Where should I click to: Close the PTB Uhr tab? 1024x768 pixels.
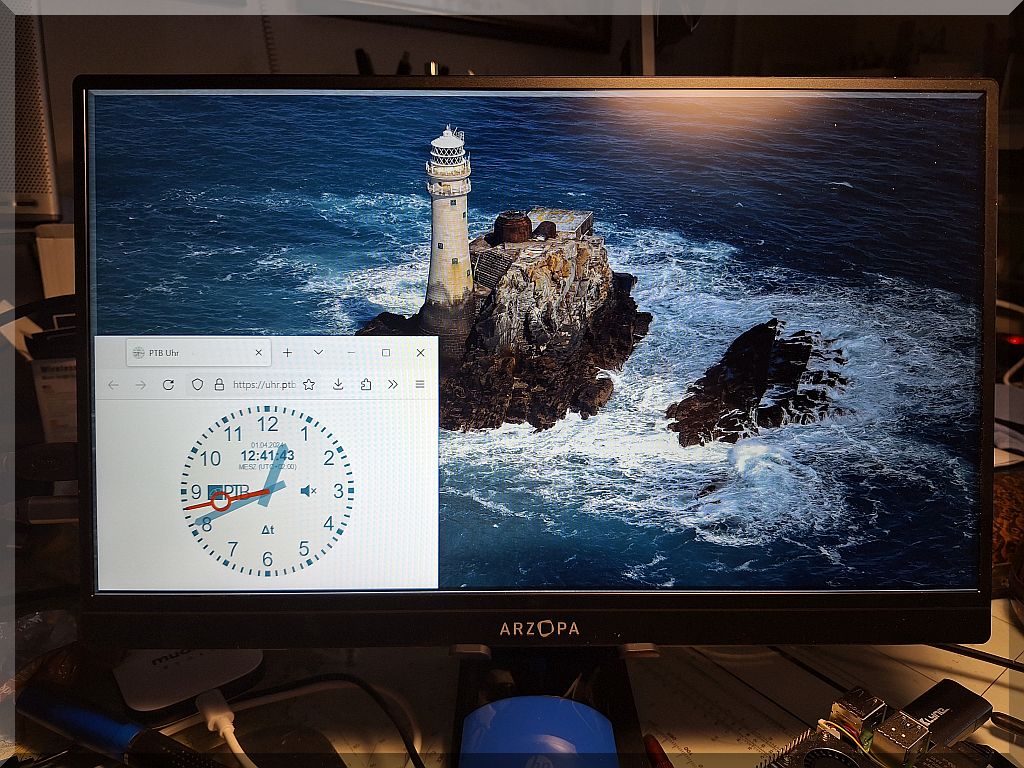click(x=259, y=353)
